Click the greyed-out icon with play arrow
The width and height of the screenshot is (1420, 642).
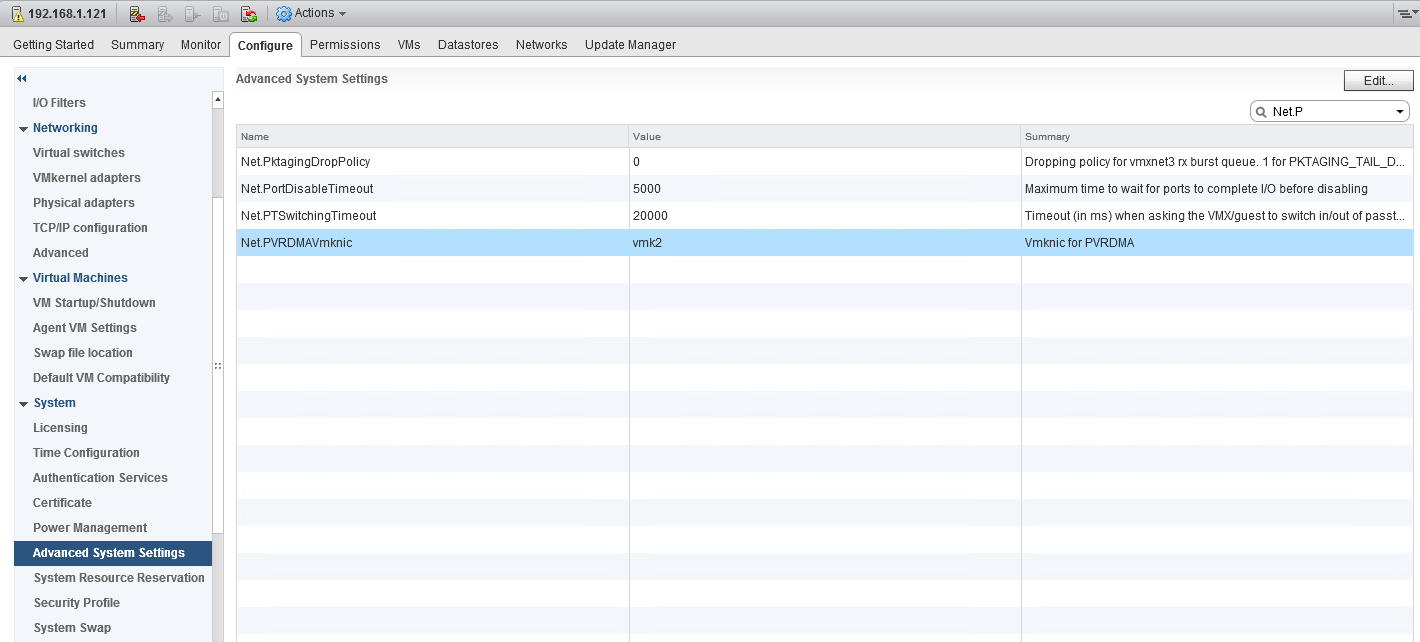coord(194,14)
